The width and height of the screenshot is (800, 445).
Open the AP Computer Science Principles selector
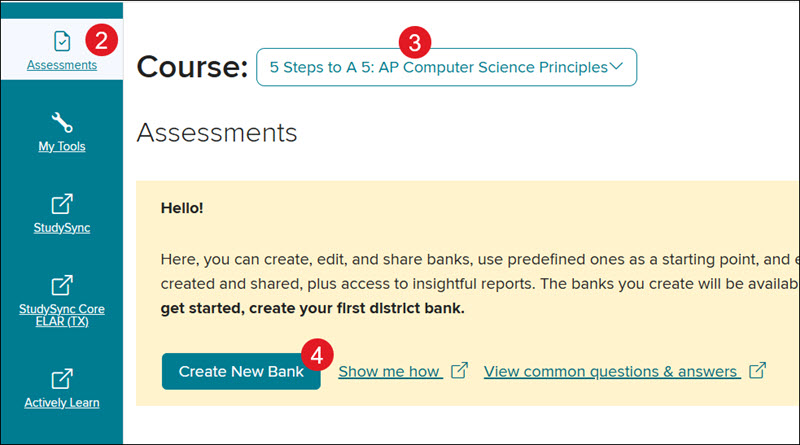(x=446, y=67)
